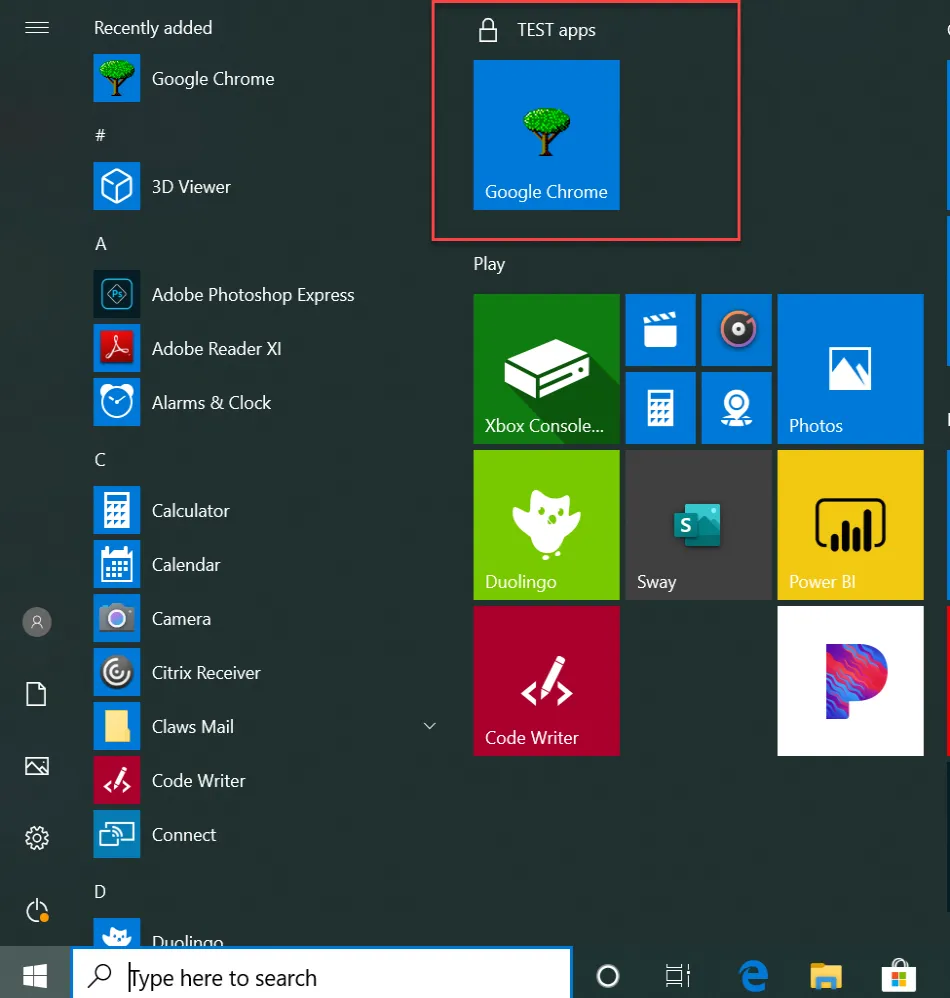Expand the Start menu hamburger navigation

point(37,28)
